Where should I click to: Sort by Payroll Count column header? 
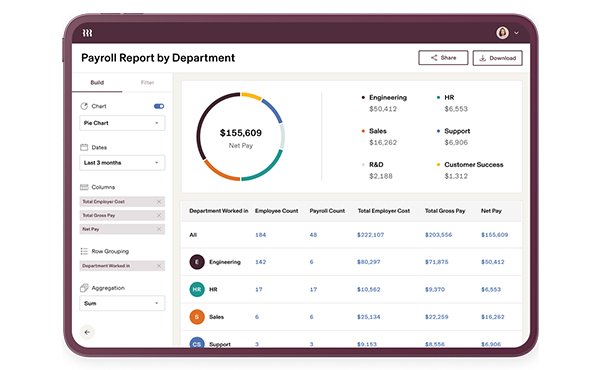pyautogui.click(x=327, y=211)
